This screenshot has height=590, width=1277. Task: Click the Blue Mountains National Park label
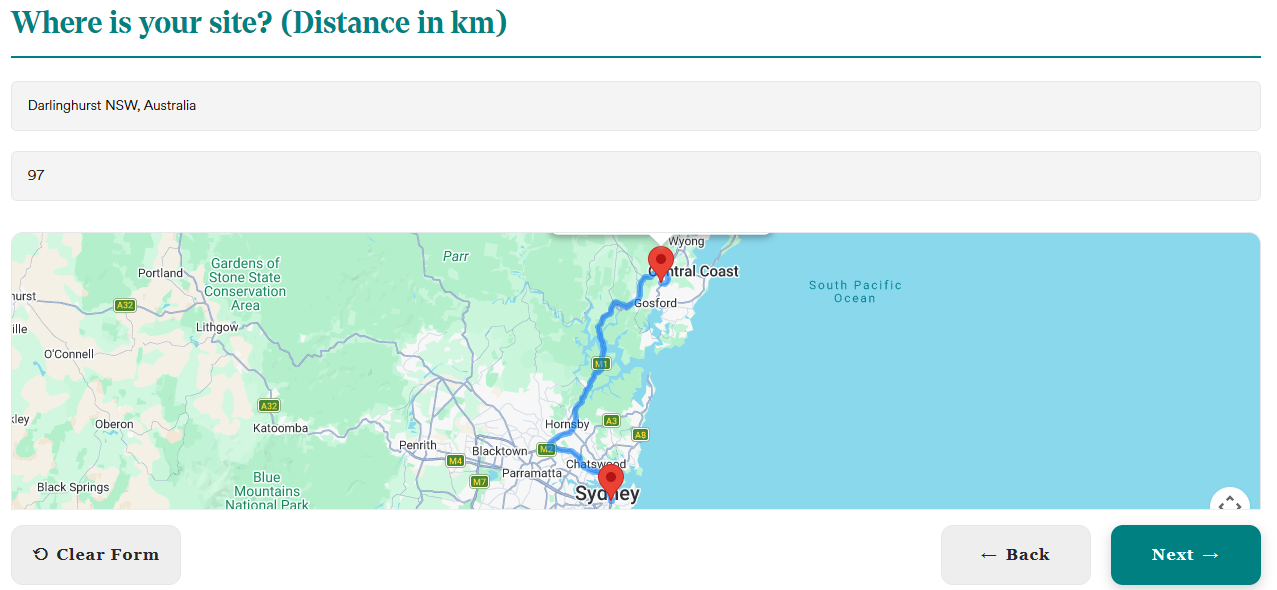click(267, 491)
